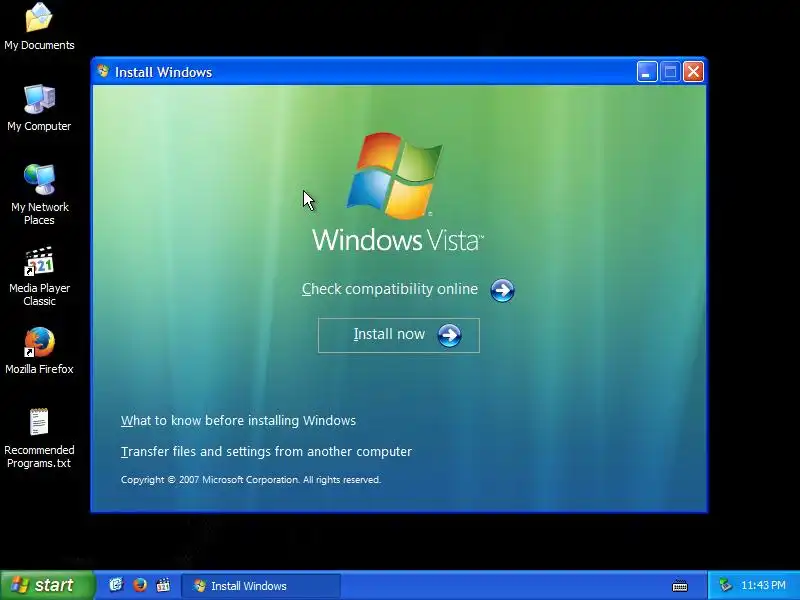Open the Check compatibility online link
Screen dimensions: 800x600
pyautogui.click(x=390, y=289)
